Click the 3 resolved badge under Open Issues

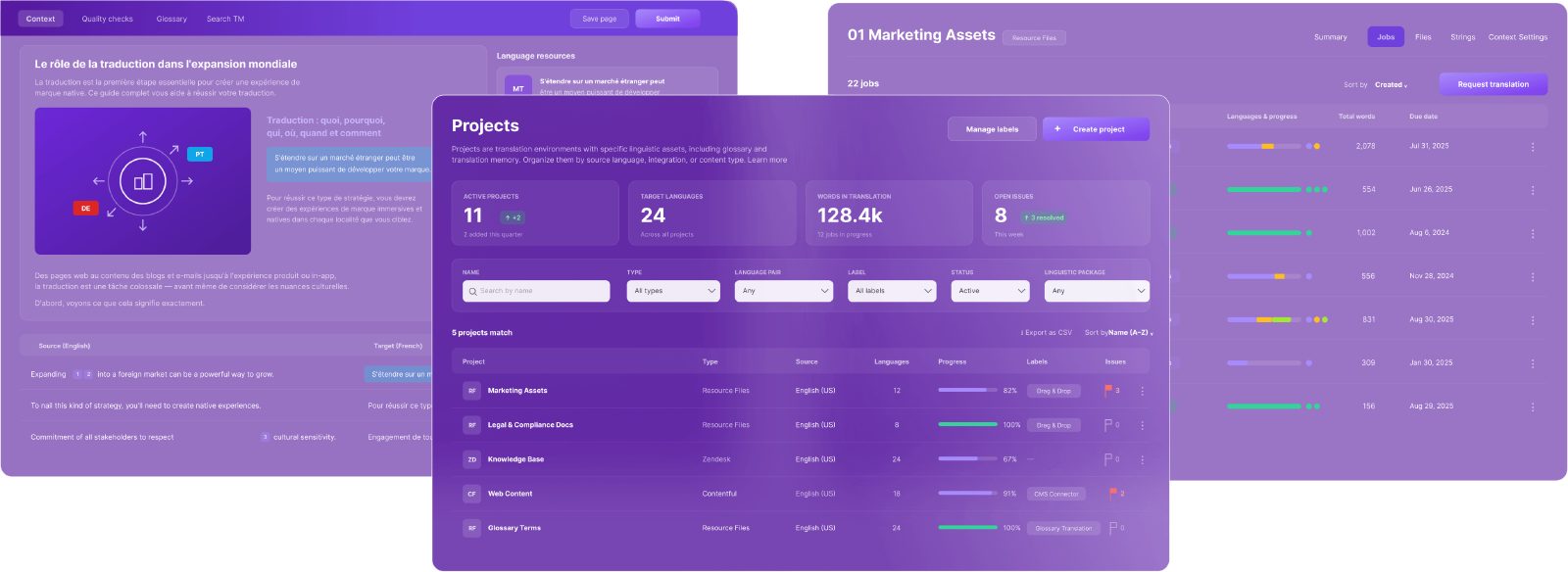tap(1044, 217)
